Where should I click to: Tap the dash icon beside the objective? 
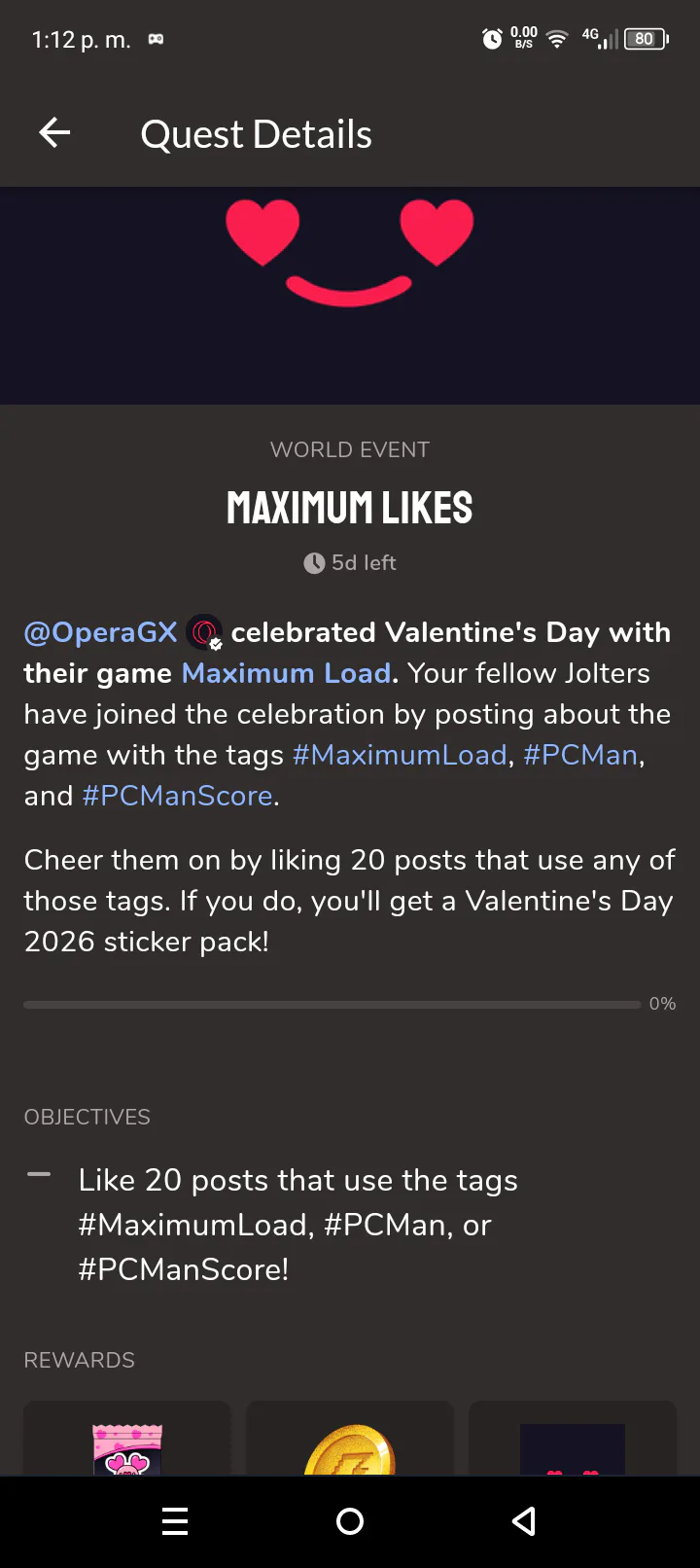pos(39,1175)
